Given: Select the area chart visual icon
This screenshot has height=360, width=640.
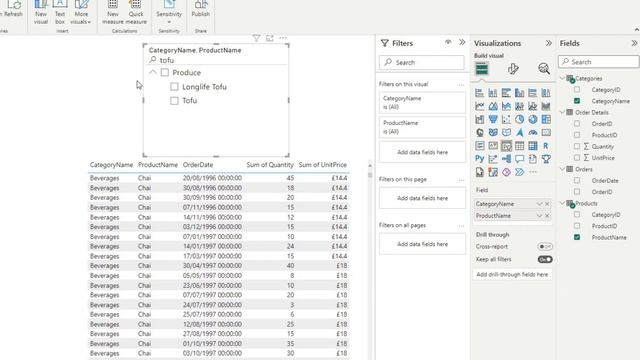Looking at the screenshot, I should pyautogui.click(x=493, y=106).
